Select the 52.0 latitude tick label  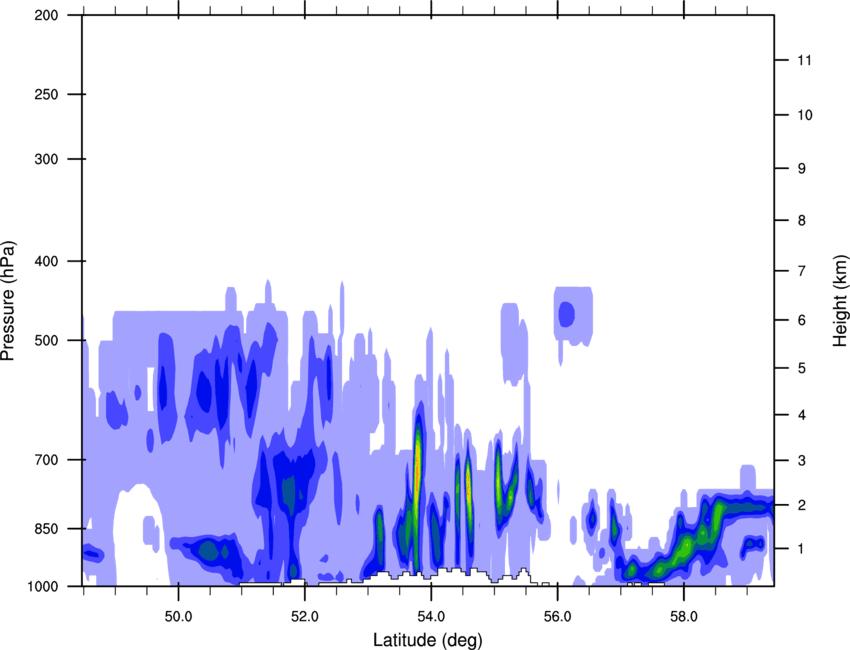(304, 612)
